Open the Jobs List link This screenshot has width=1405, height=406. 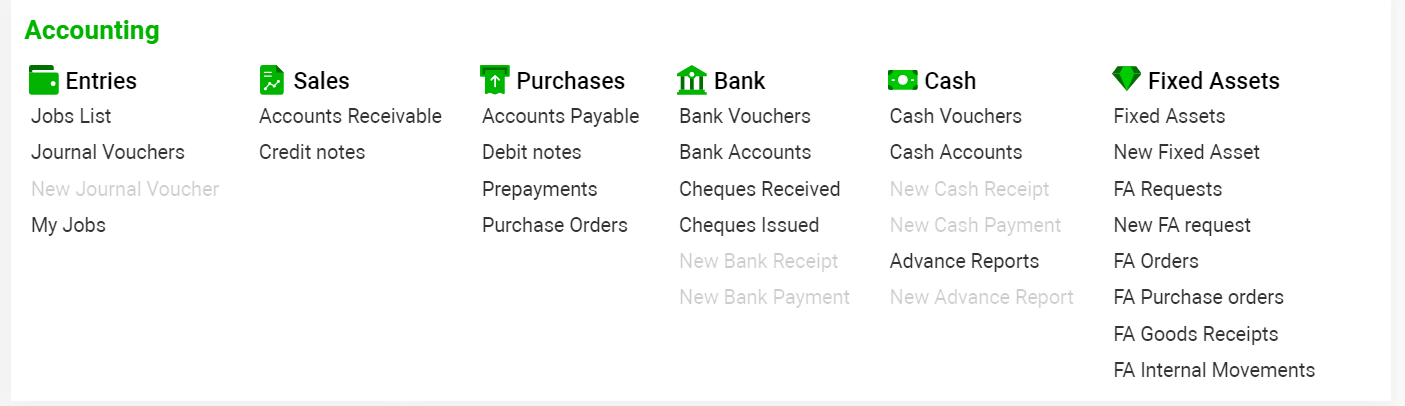pyautogui.click(x=71, y=116)
